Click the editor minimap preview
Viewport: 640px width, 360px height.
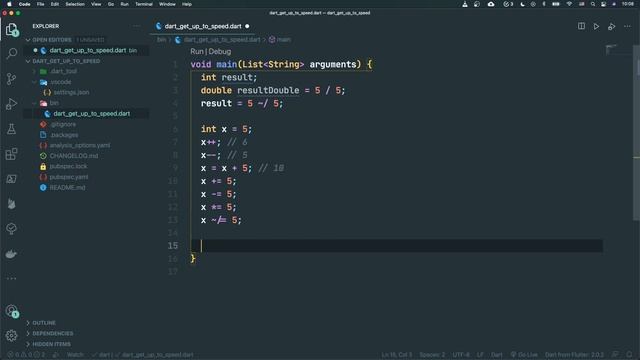[611, 50]
